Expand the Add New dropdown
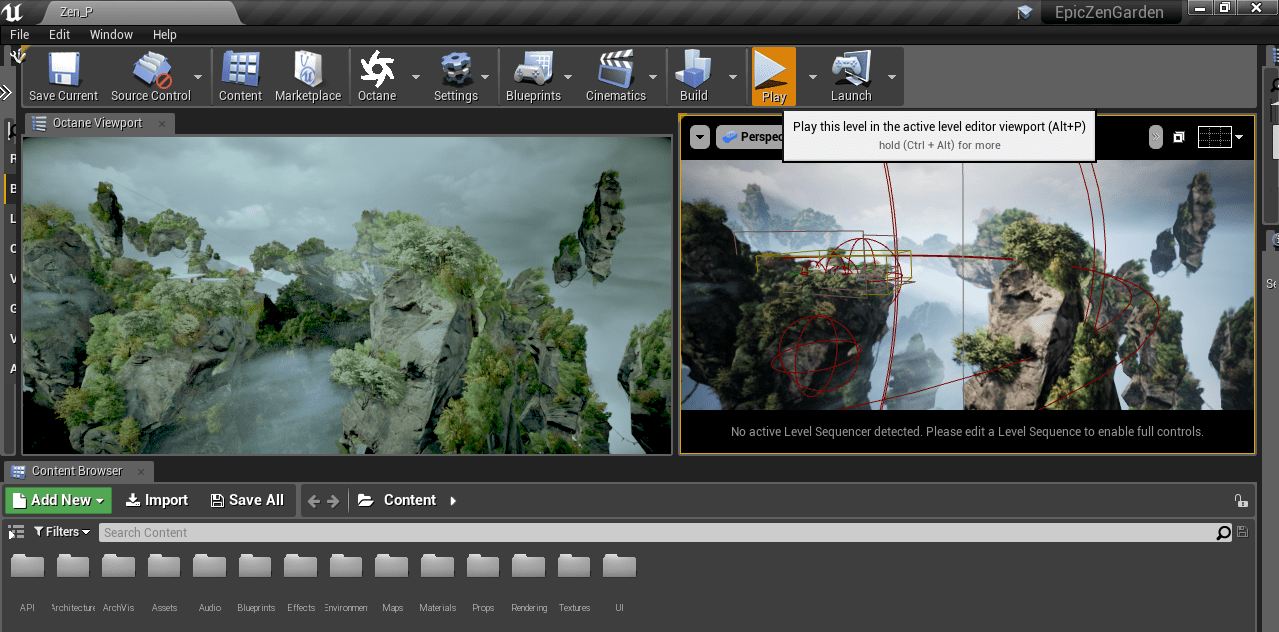The image size is (1279, 632). (57, 500)
